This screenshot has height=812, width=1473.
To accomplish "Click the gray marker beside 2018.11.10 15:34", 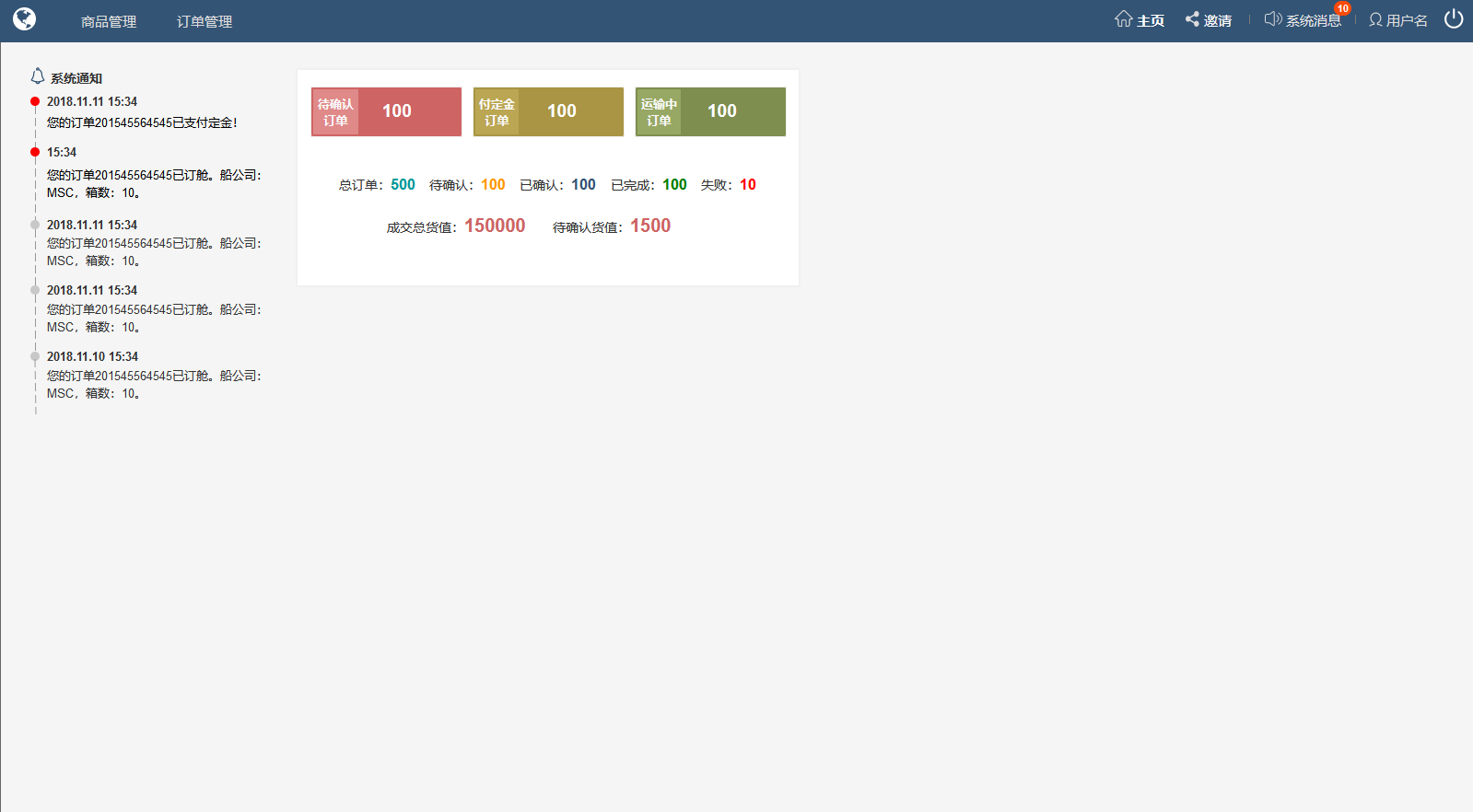I will point(35,356).
